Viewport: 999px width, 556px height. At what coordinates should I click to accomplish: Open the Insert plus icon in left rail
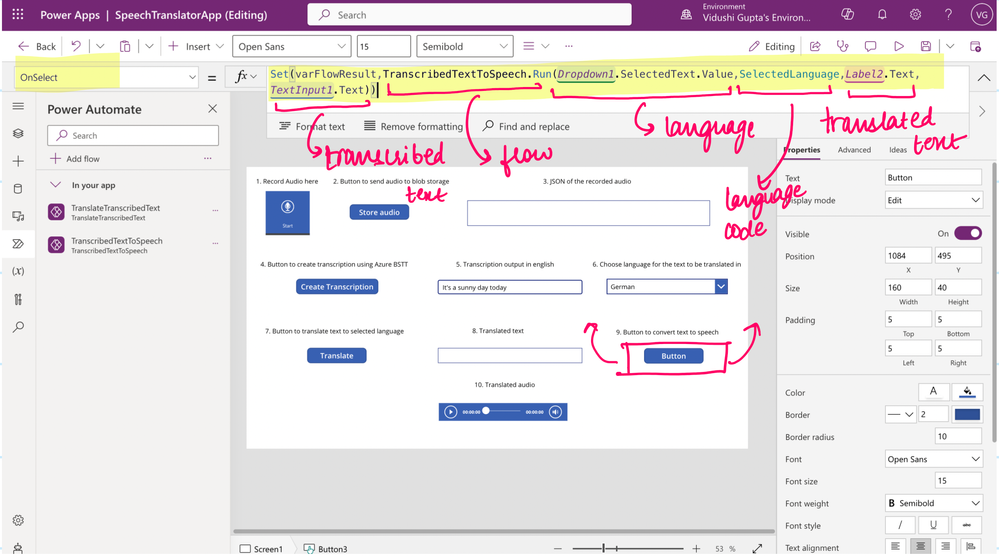18,161
